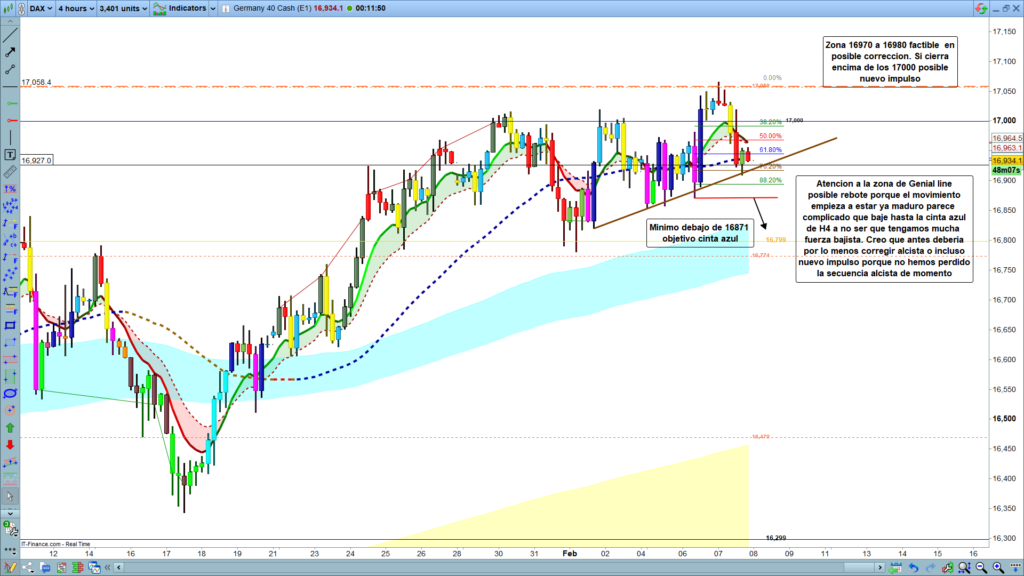Place a red down arrow marker
Screen dimensions: 1024x576
click(10, 445)
